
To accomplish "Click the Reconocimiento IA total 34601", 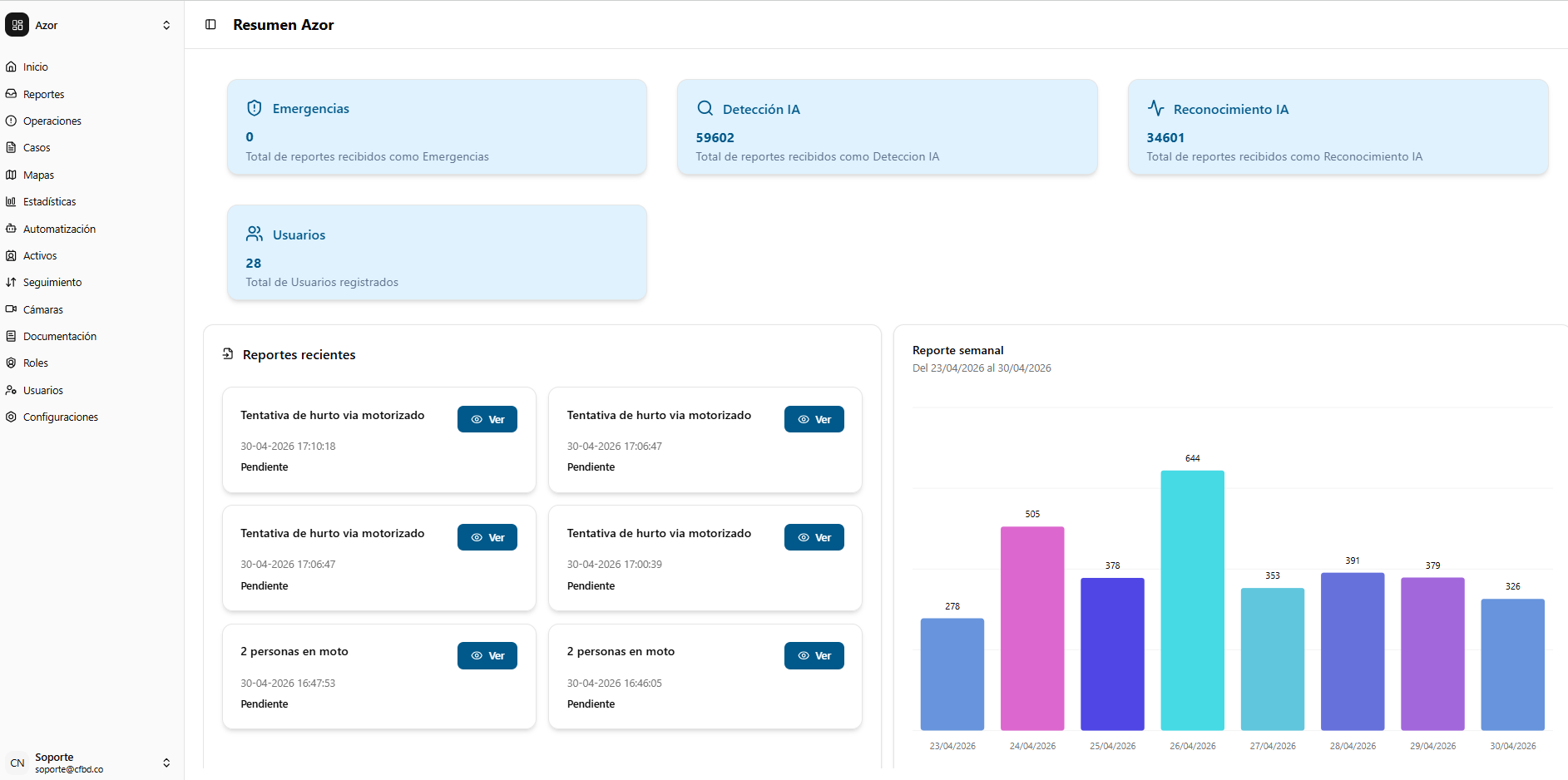I will pyautogui.click(x=1165, y=138).
